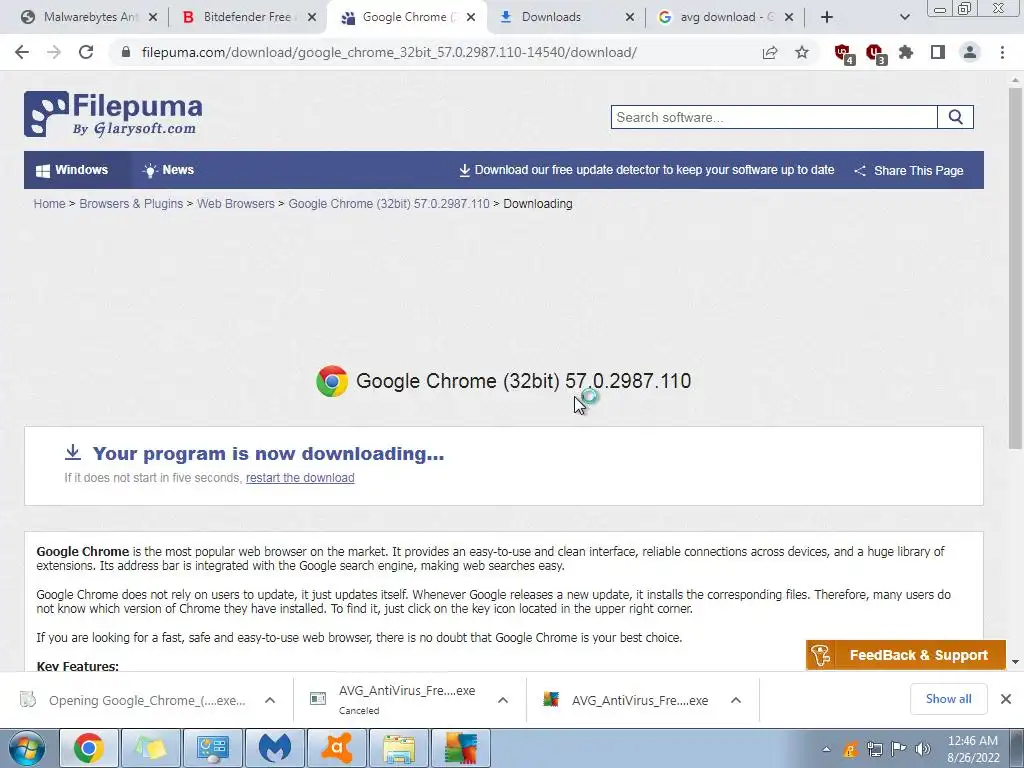Viewport: 1024px width, 768px height.
Task: Open FeedBack & Support widget
Action: click(x=906, y=654)
